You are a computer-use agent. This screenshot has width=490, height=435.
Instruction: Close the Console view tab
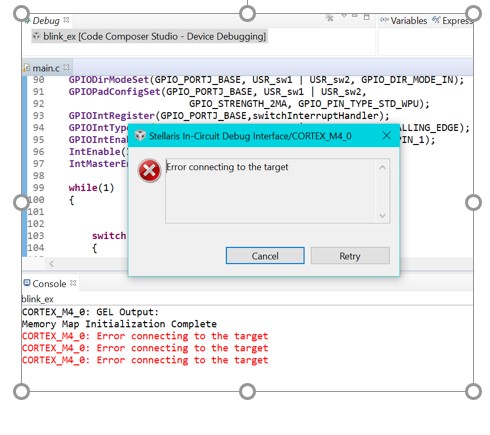pyautogui.click(x=73, y=283)
